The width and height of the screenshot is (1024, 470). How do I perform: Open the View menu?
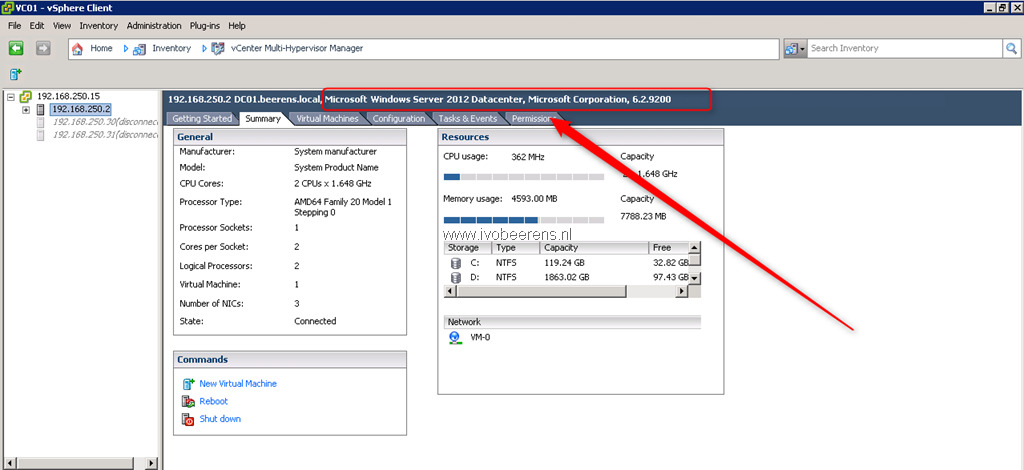62,26
